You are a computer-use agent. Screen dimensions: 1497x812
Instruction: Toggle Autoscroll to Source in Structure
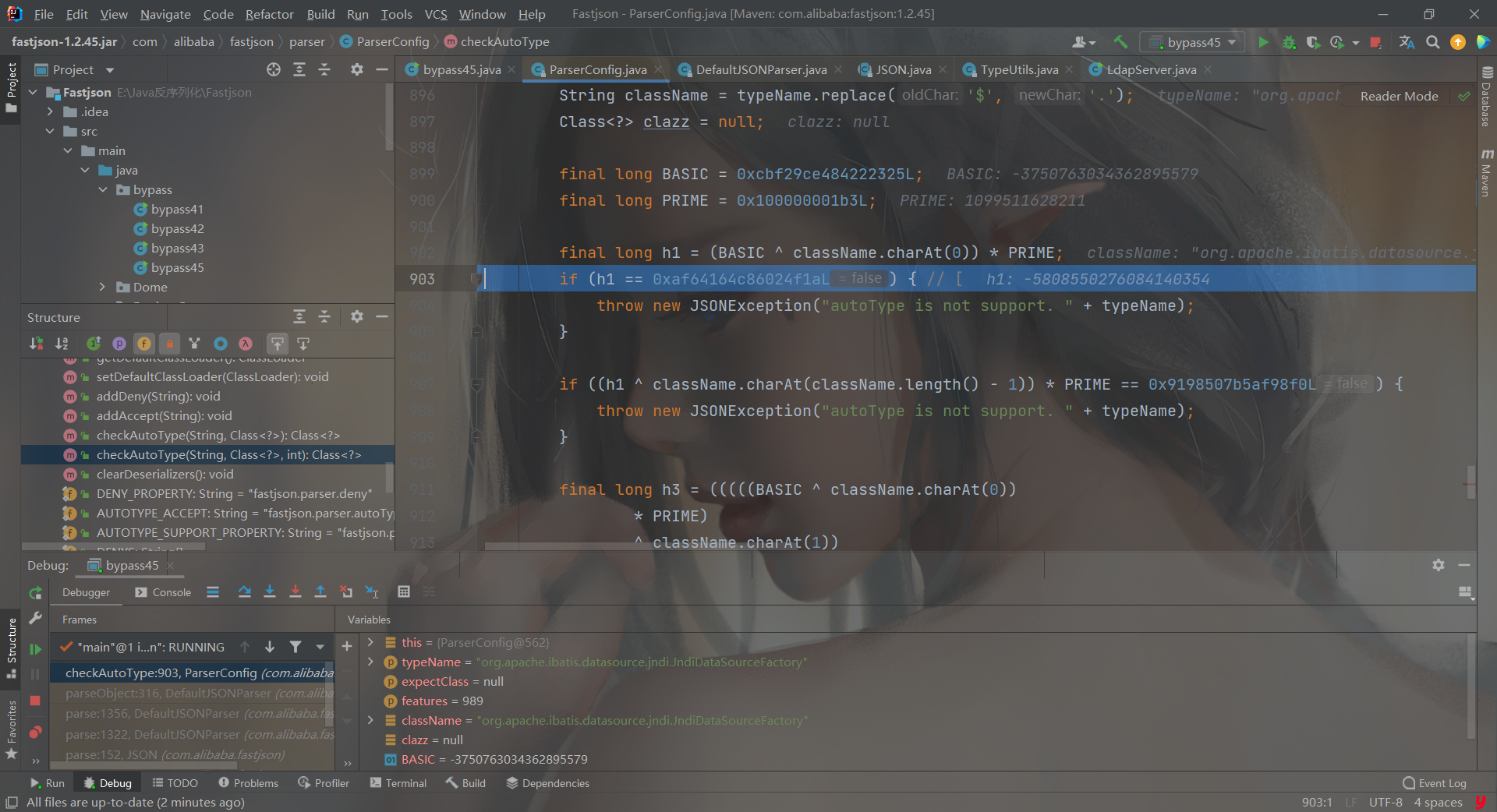pos(277,344)
